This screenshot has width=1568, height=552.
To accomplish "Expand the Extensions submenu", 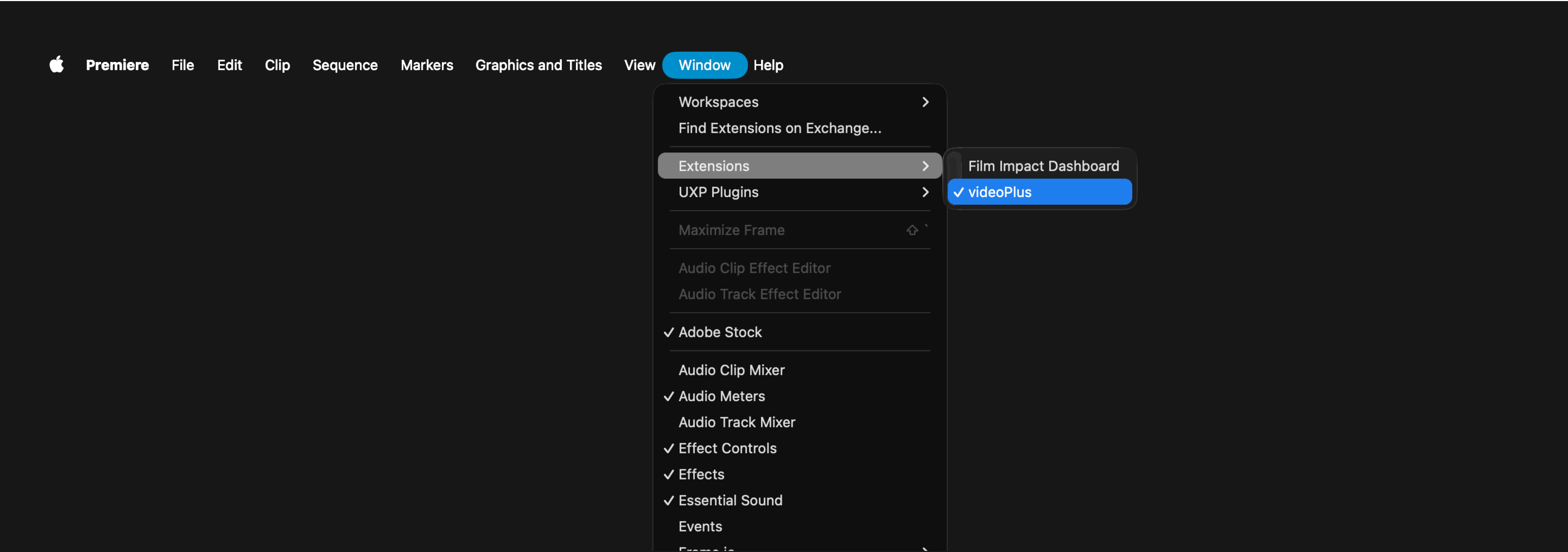I will point(800,166).
